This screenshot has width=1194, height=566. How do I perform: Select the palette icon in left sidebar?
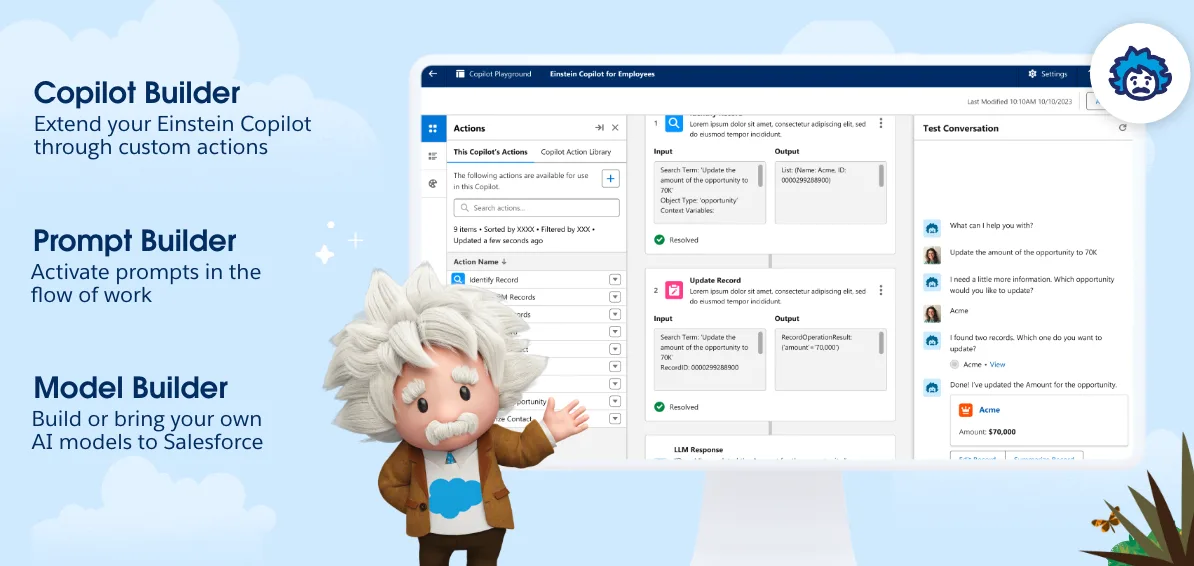coord(433,184)
